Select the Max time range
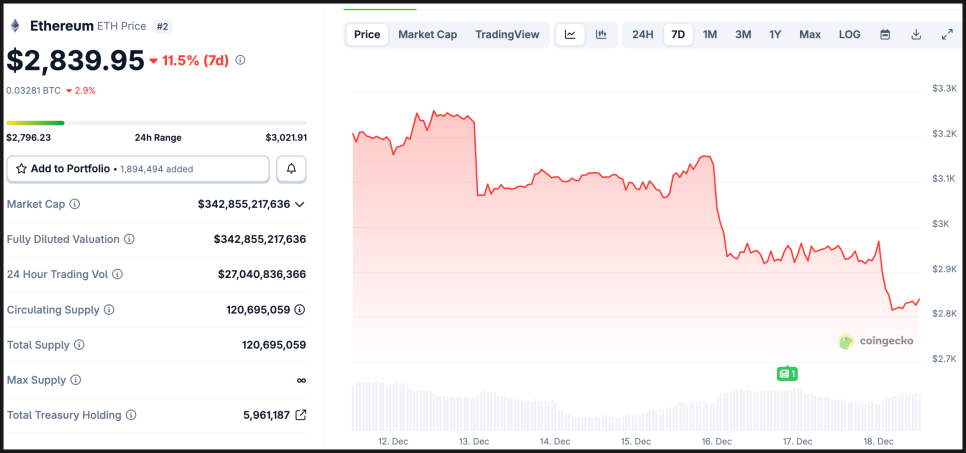This screenshot has width=966, height=453. [x=810, y=35]
